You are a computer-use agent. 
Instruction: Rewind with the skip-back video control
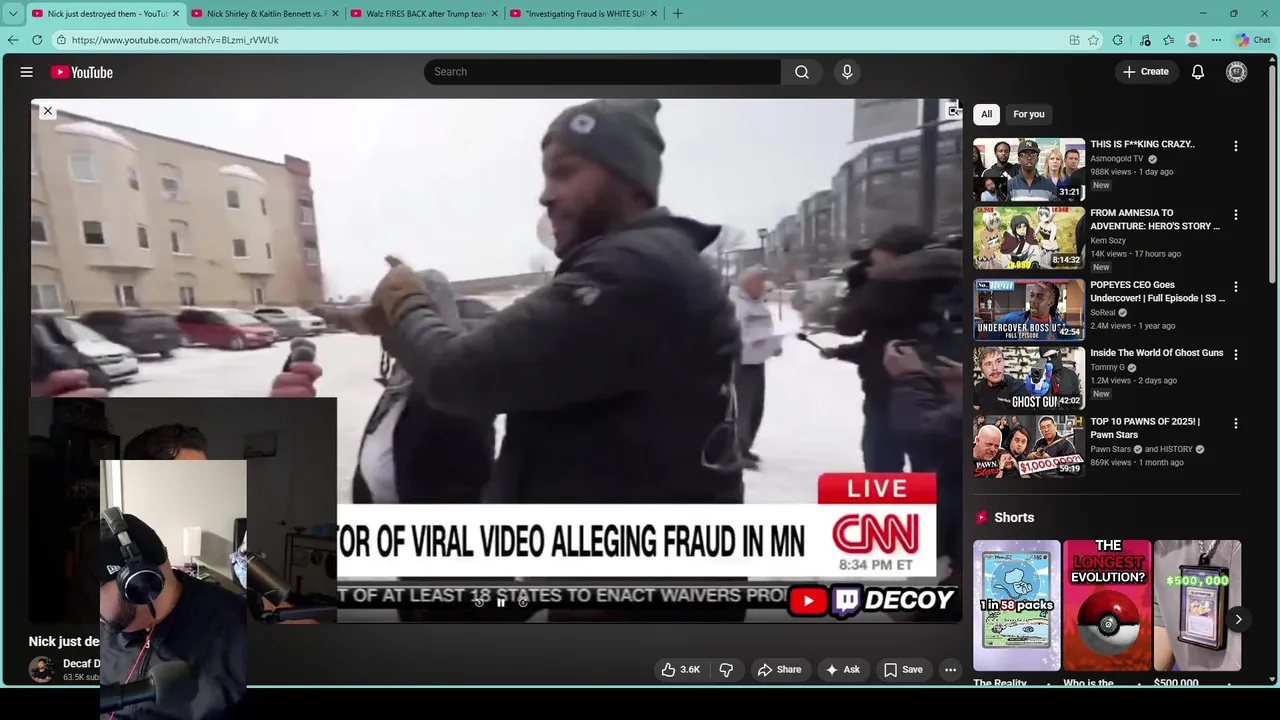[479, 602]
